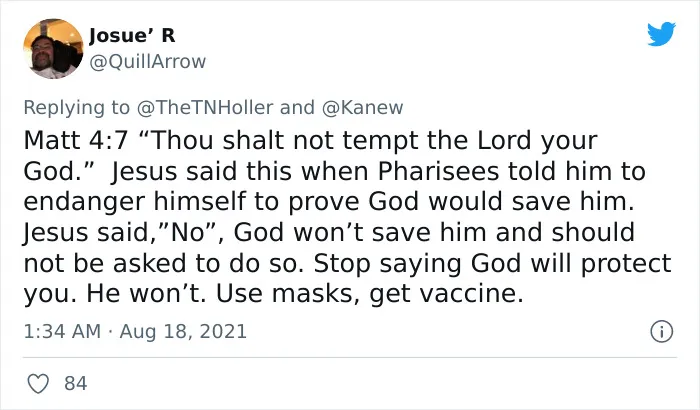Click the "Matt 4:7" reference text
Viewport: 700px width, 410px height.
click(76, 140)
